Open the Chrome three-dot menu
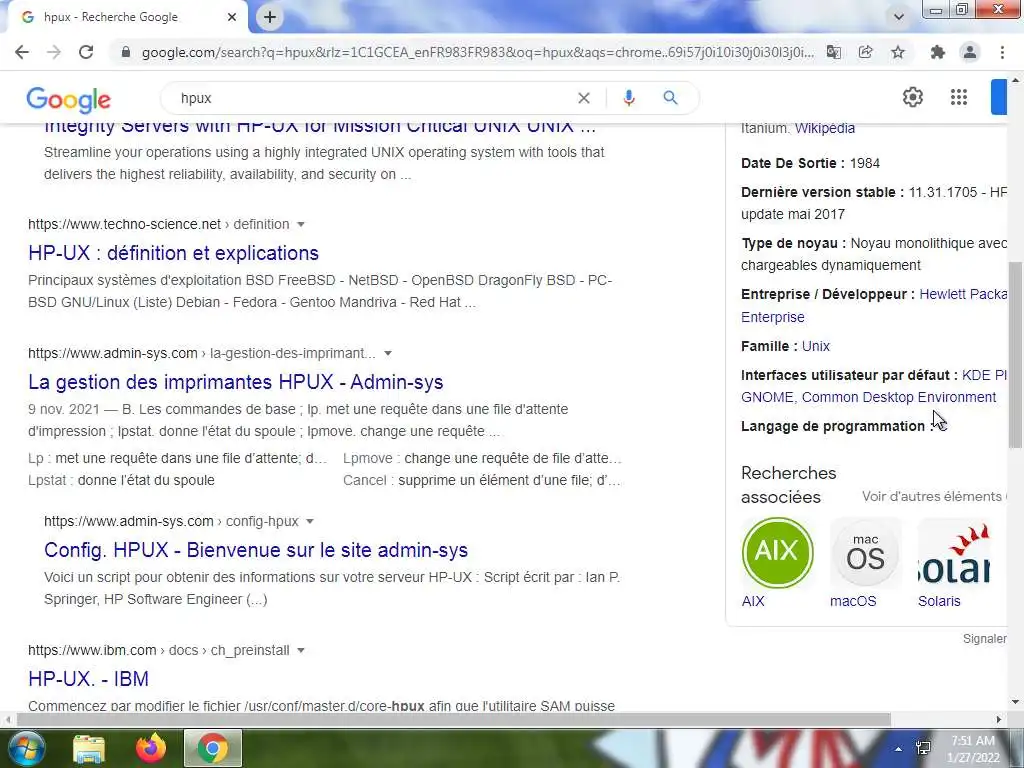The height and width of the screenshot is (768, 1024). [x=1002, y=52]
